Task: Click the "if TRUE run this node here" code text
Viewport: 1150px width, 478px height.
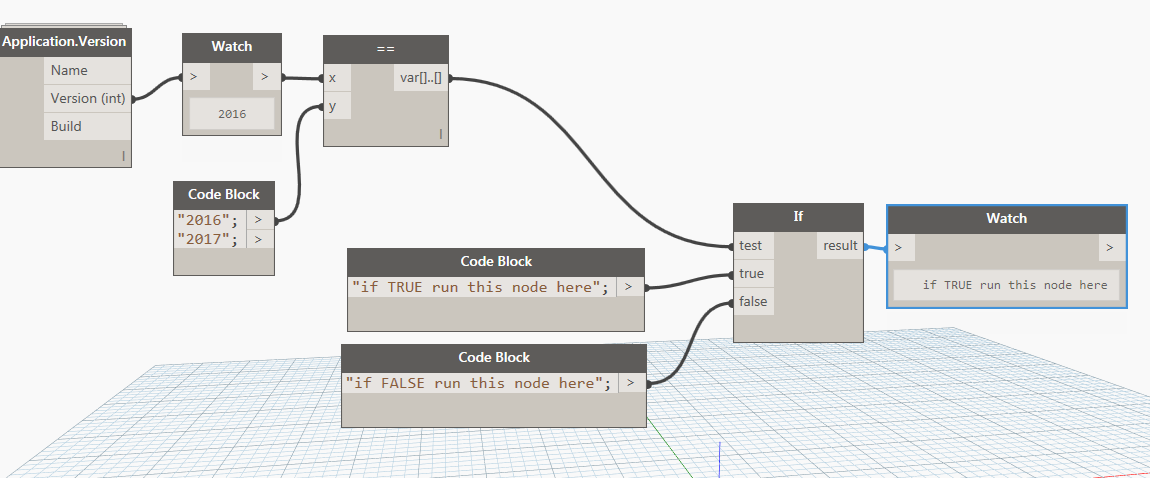Action: pos(481,287)
